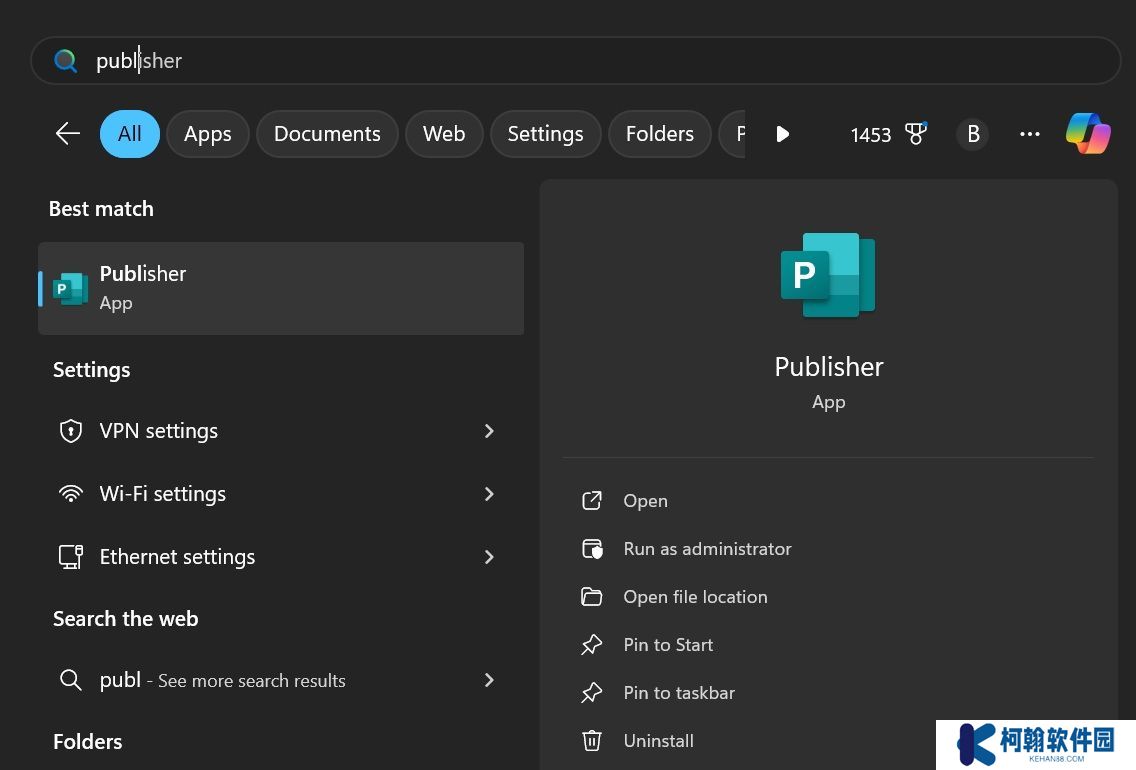Click the Open file location folder icon

click(592, 597)
